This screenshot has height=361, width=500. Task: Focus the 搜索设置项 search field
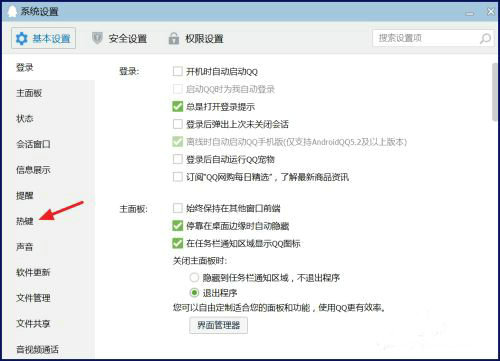point(433,38)
